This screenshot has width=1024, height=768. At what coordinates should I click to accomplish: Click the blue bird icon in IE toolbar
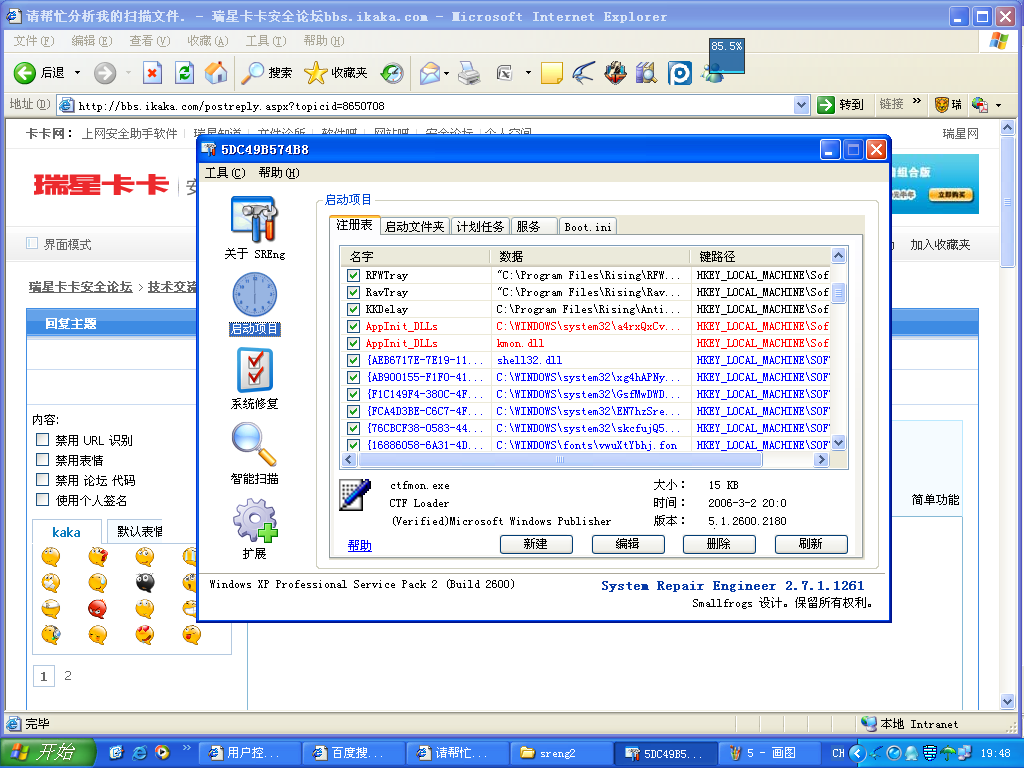(x=583, y=72)
